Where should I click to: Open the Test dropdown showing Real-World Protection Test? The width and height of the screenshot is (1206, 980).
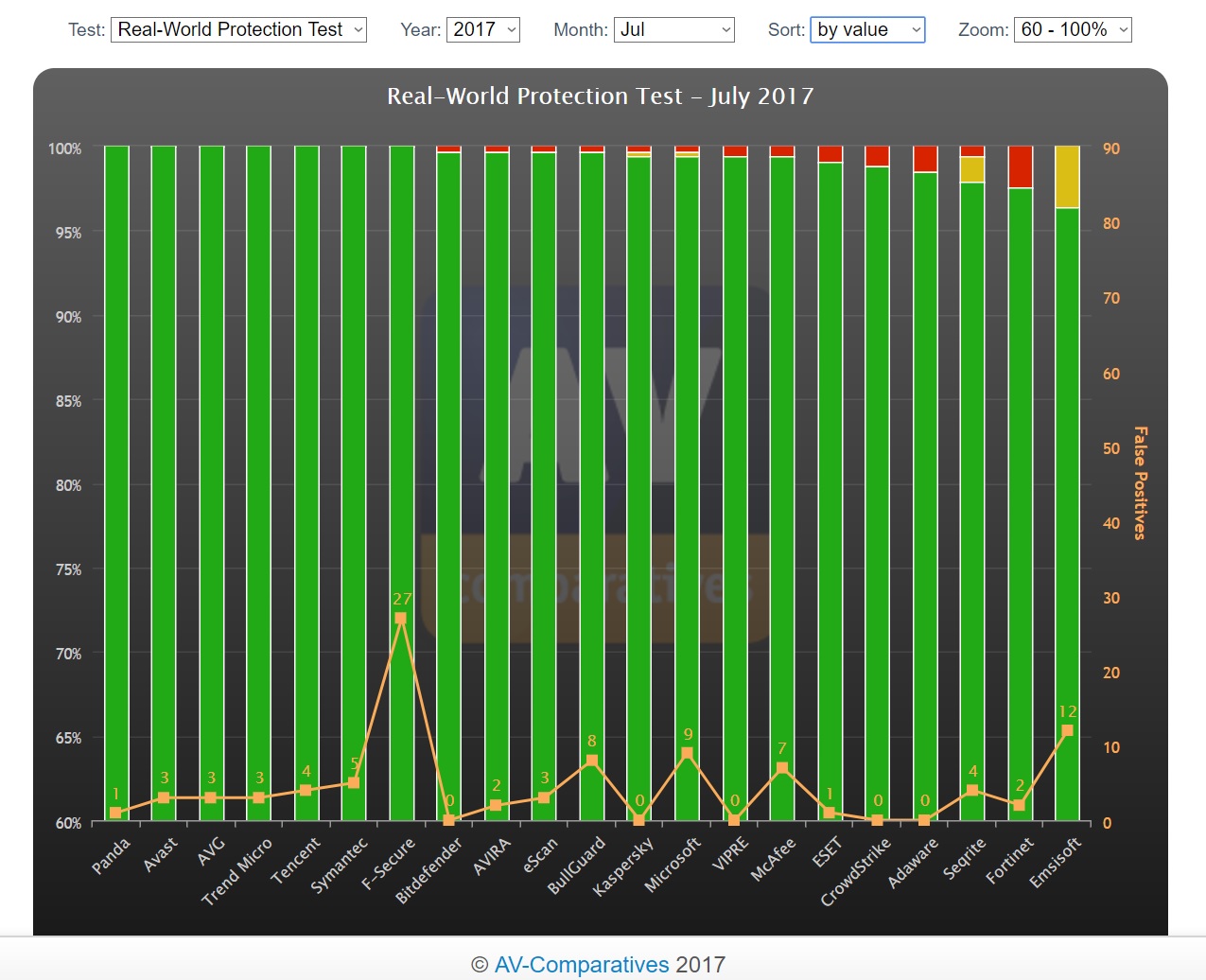pyautogui.click(x=238, y=29)
